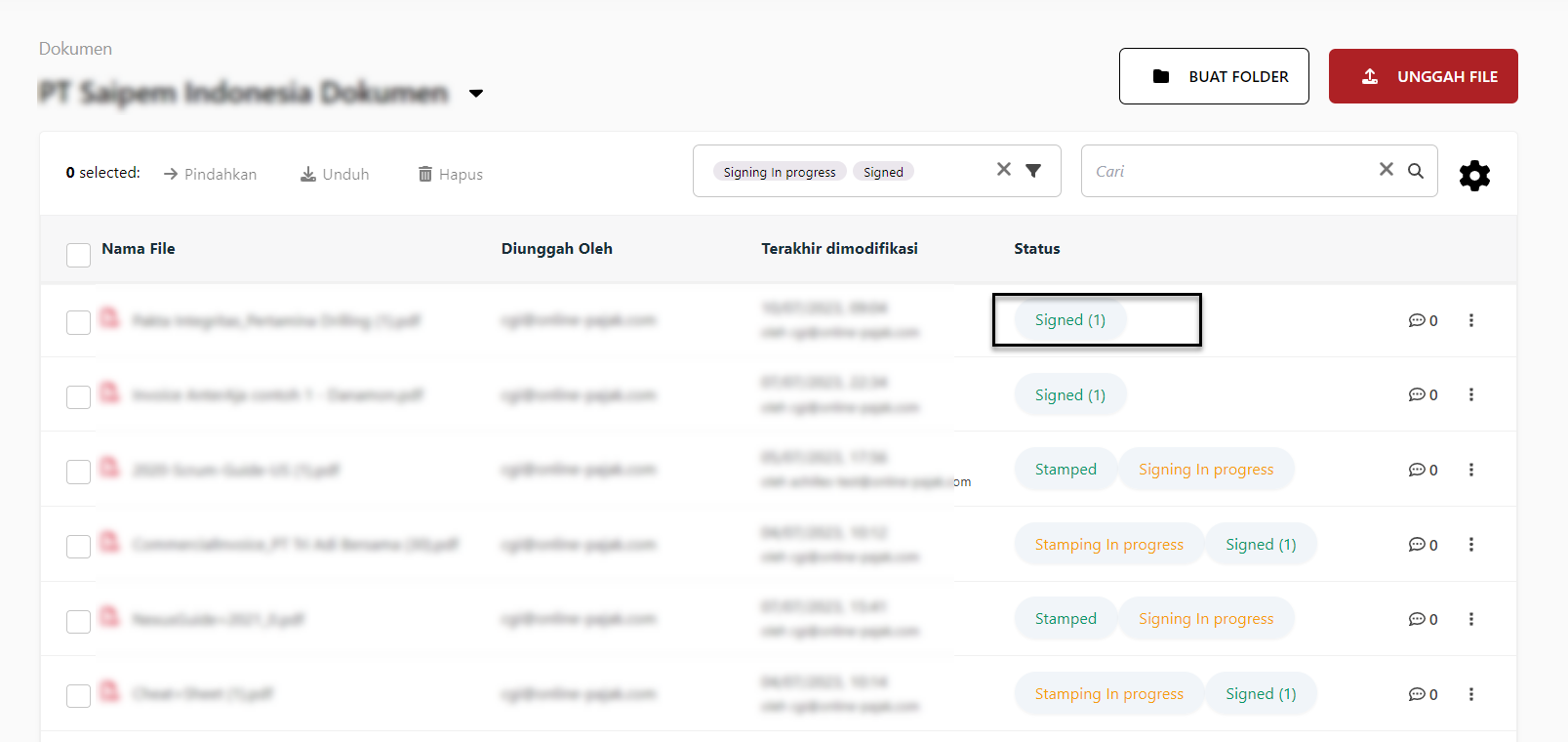Open the status filter dropdown box
1568x742 pixels.
[x=937, y=172]
